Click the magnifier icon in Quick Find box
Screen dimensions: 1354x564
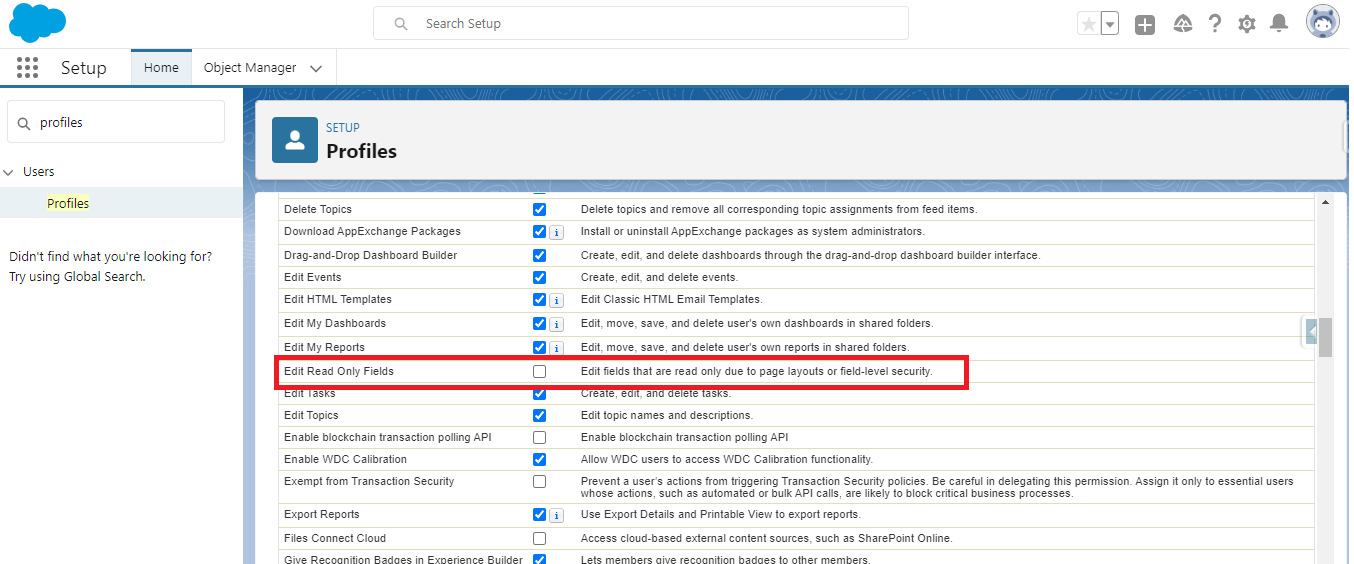tap(24, 123)
